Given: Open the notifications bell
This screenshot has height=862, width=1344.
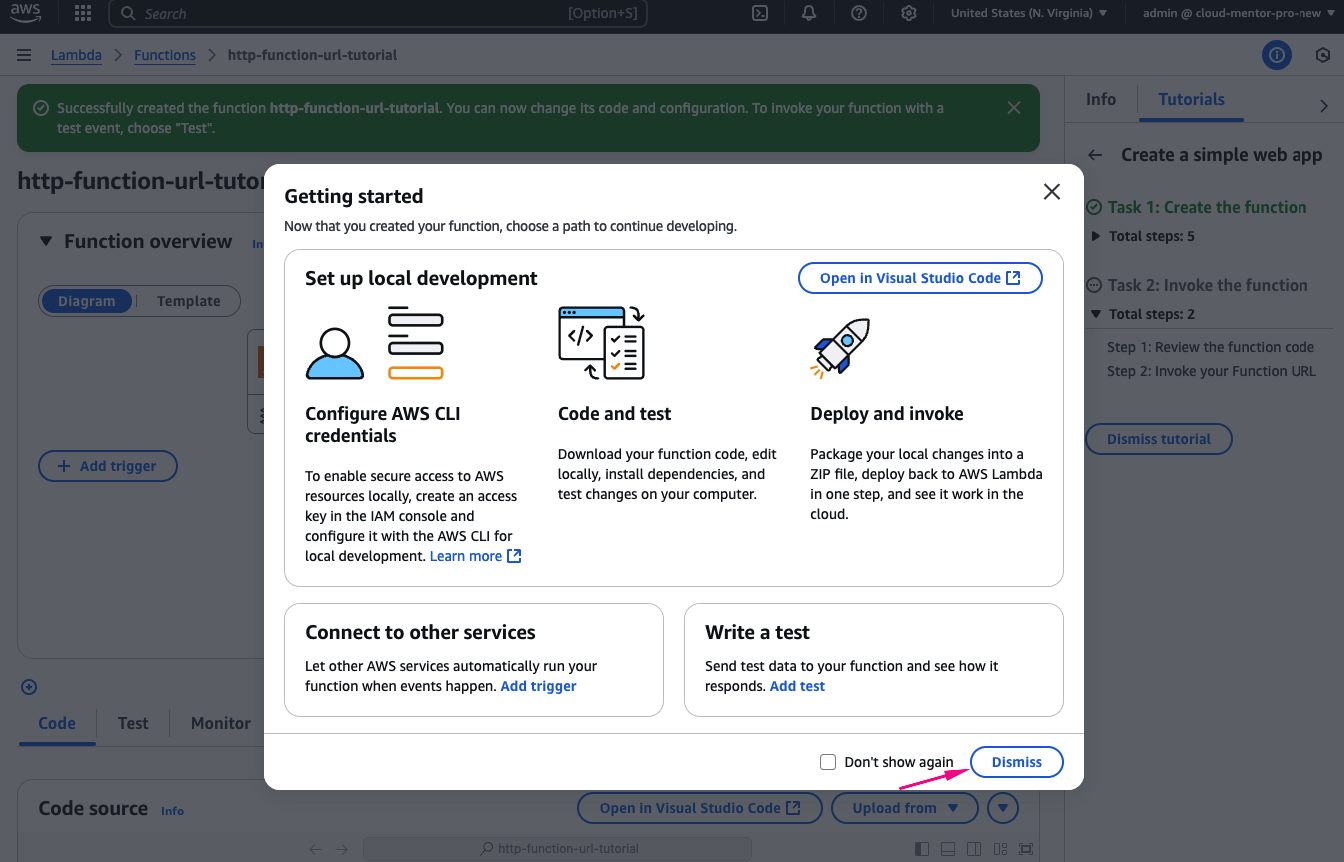Looking at the screenshot, I should pos(809,14).
